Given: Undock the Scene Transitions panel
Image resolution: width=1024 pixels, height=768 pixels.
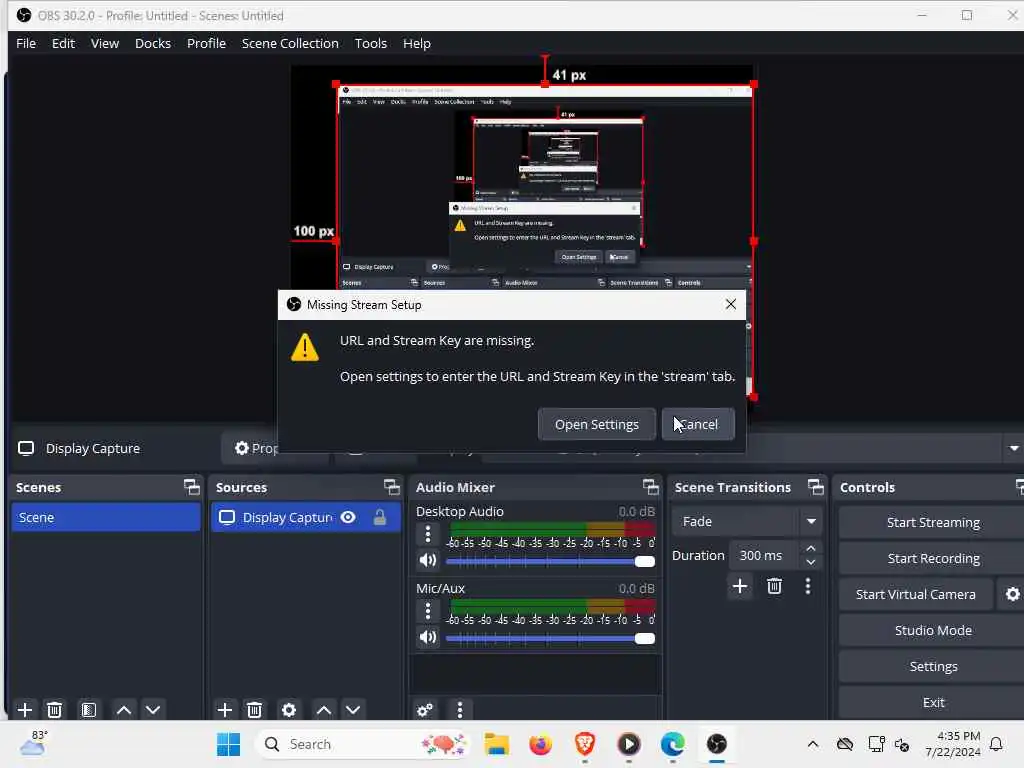Looking at the screenshot, I should click(x=816, y=487).
